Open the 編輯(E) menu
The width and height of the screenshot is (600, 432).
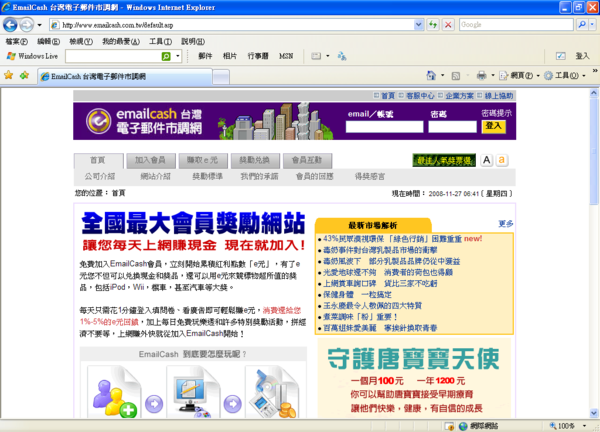point(48,41)
